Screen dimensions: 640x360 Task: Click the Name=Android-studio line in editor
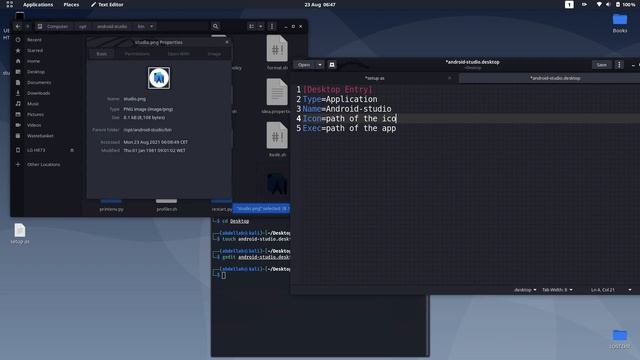pyautogui.click(x=347, y=109)
